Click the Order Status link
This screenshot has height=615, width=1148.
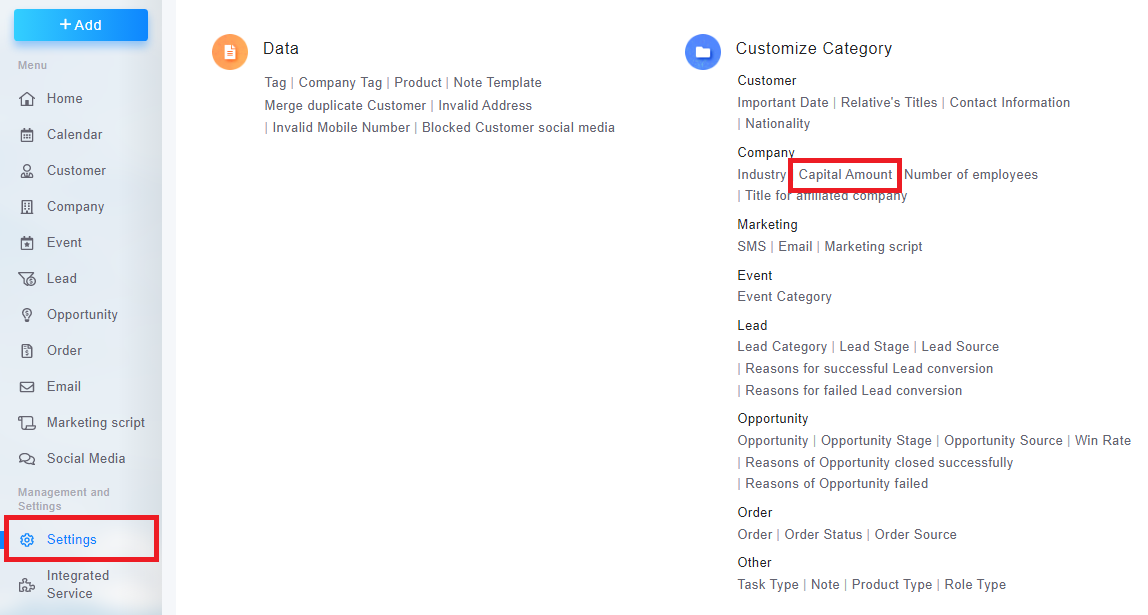[x=824, y=534]
